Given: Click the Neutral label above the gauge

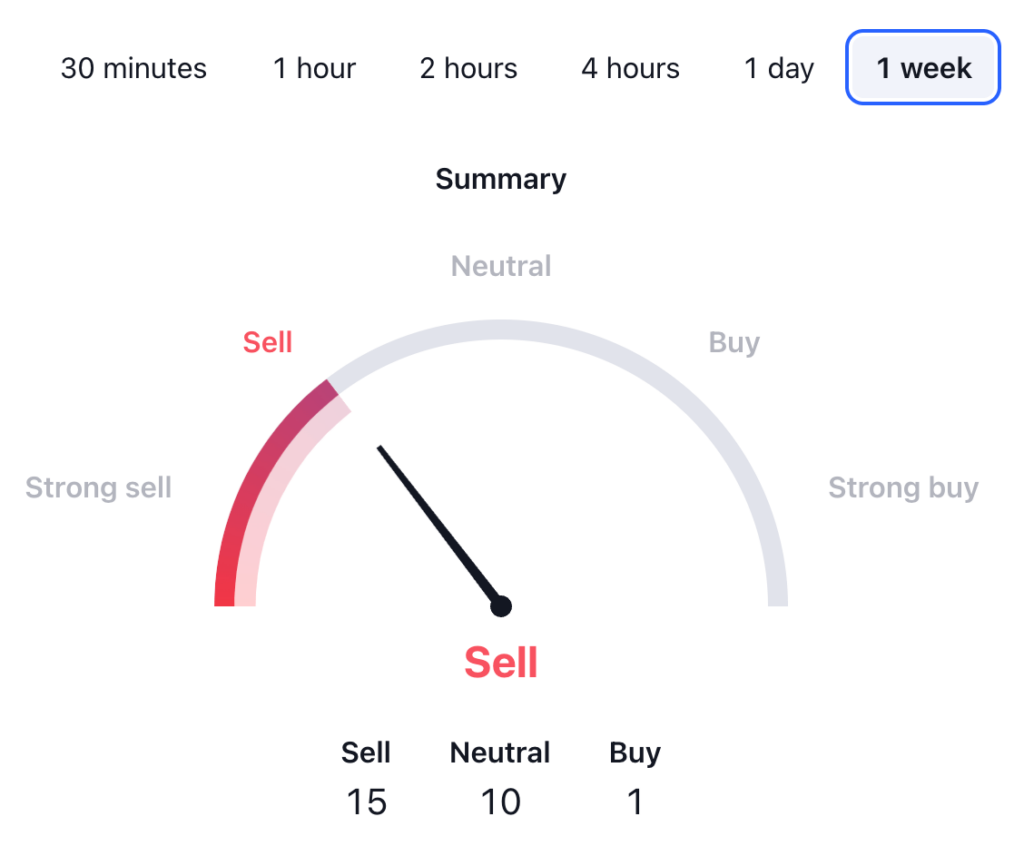Looking at the screenshot, I should (501, 266).
